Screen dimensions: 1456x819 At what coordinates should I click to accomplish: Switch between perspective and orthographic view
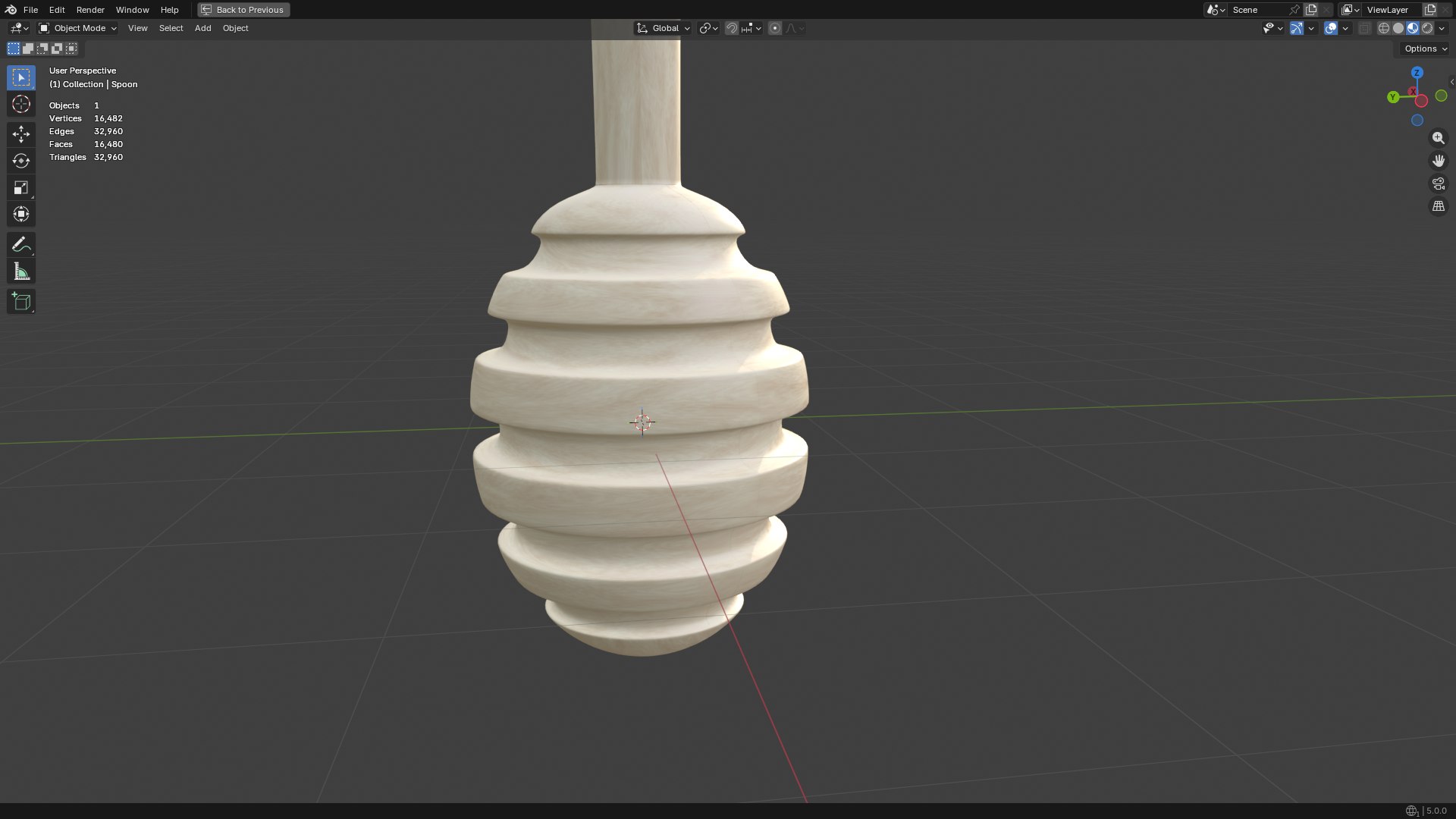pyautogui.click(x=1439, y=206)
